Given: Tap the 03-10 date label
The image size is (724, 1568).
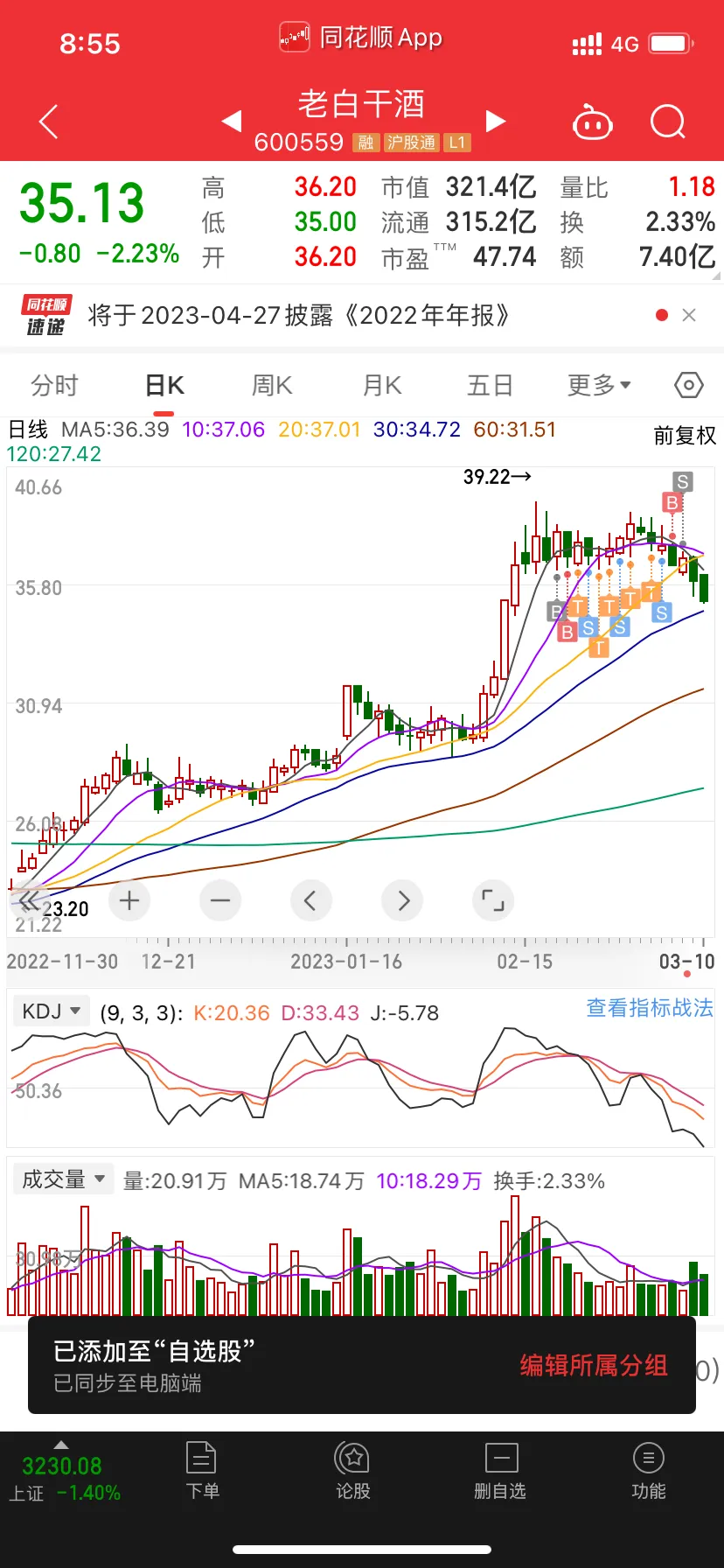Looking at the screenshot, I should tap(686, 962).
